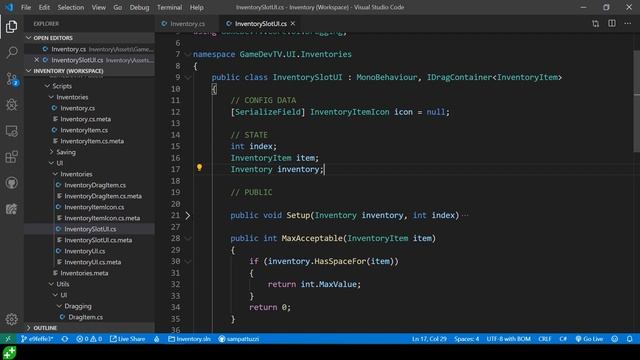Open editor More Actions ellipsis menu
This screenshot has width=640, height=360.
coord(628,24)
